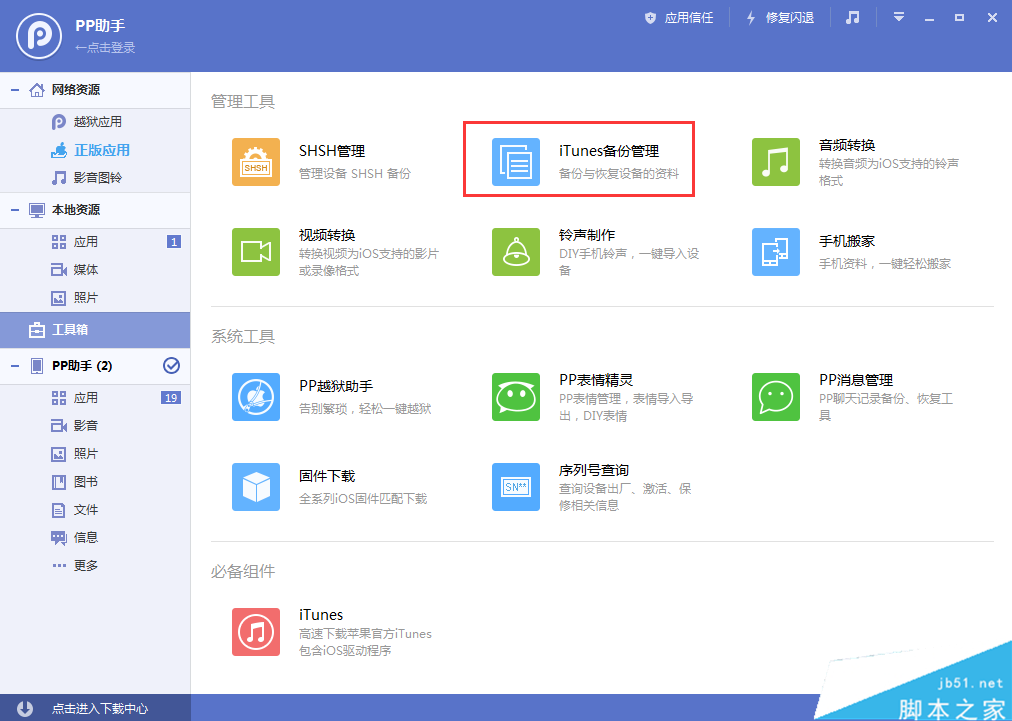Select 正版应用 in the sidebar

tap(96, 150)
